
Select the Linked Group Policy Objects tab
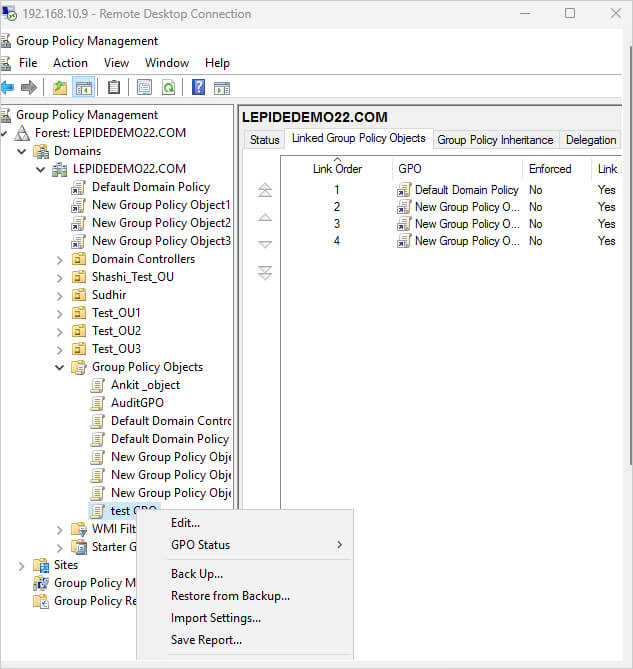click(359, 138)
